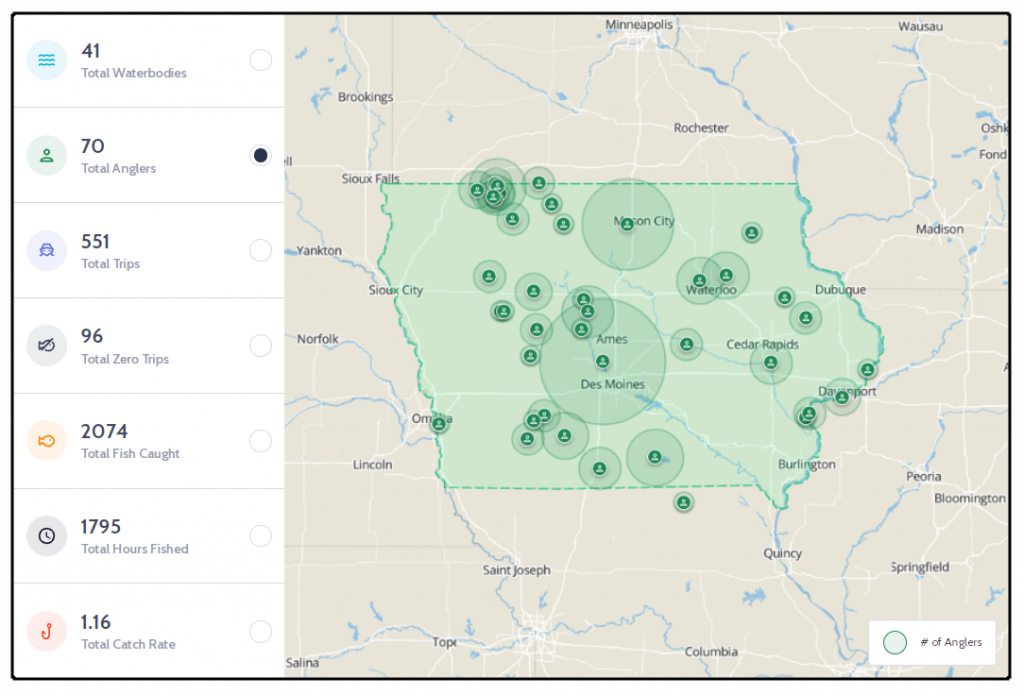Select the Total Trips radio button
The width and height of the screenshot is (1024, 695).
[x=261, y=250]
